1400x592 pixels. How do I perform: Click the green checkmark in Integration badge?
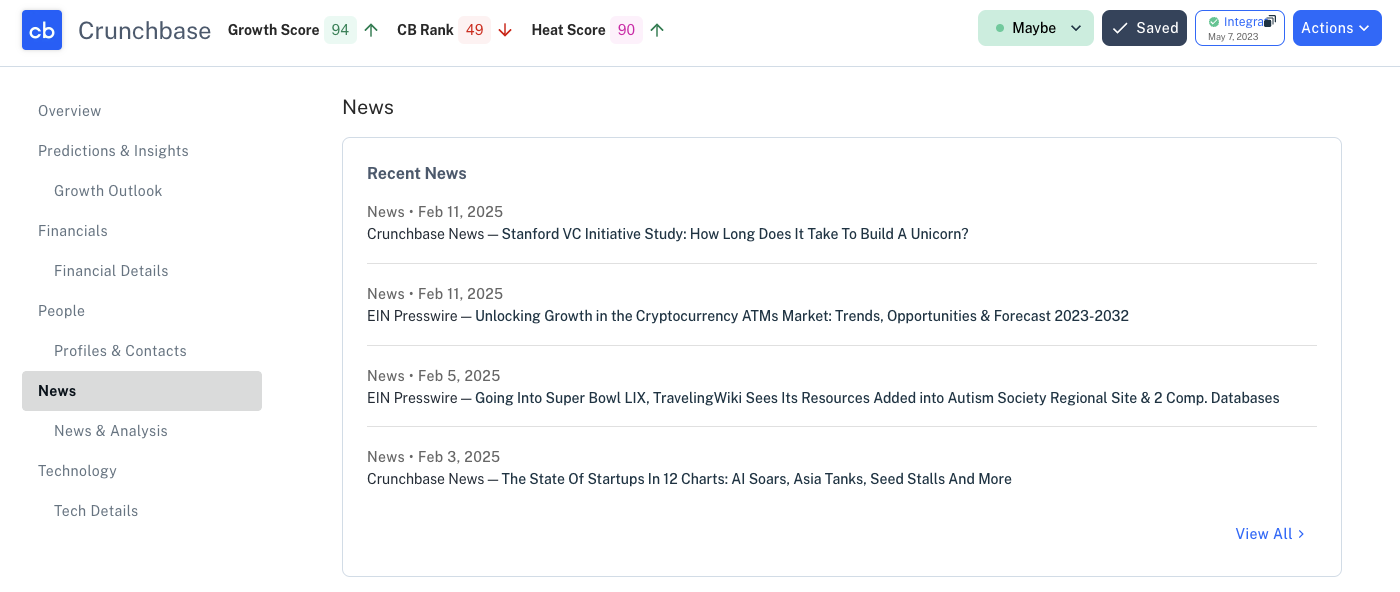[x=1214, y=22]
